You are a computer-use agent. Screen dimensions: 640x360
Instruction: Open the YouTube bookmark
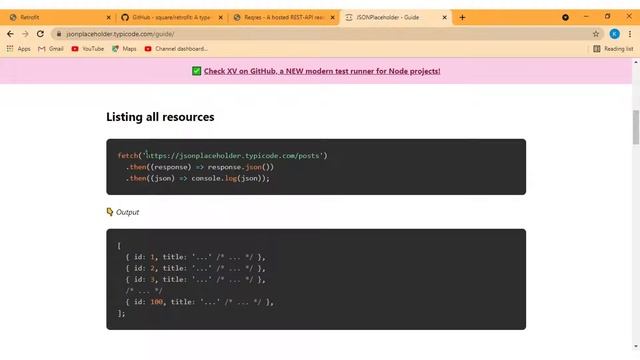(x=88, y=49)
